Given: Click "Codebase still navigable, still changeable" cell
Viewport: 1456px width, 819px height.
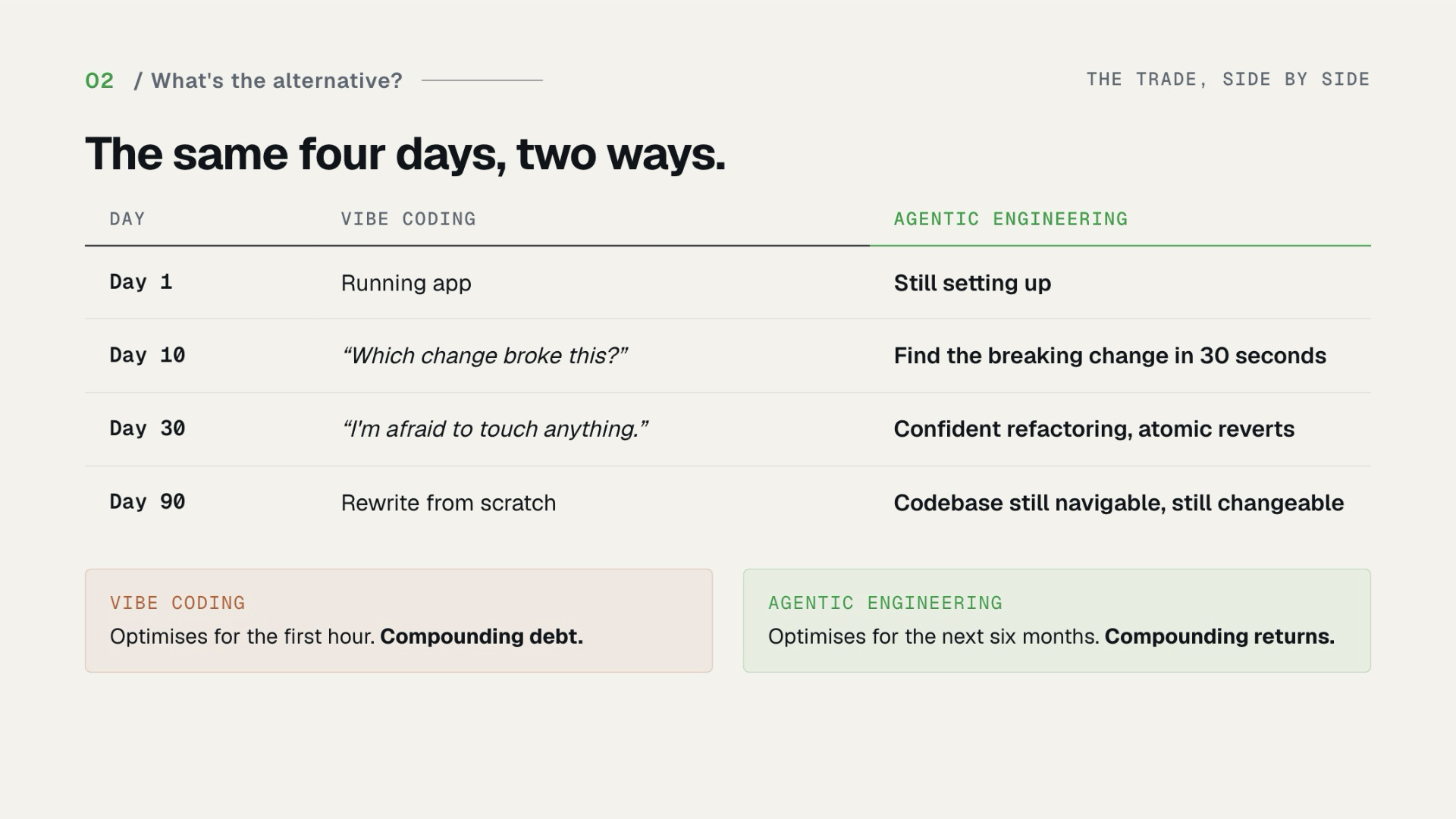Looking at the screenshot, I should pyautogui.click(x=1119, y=503).
